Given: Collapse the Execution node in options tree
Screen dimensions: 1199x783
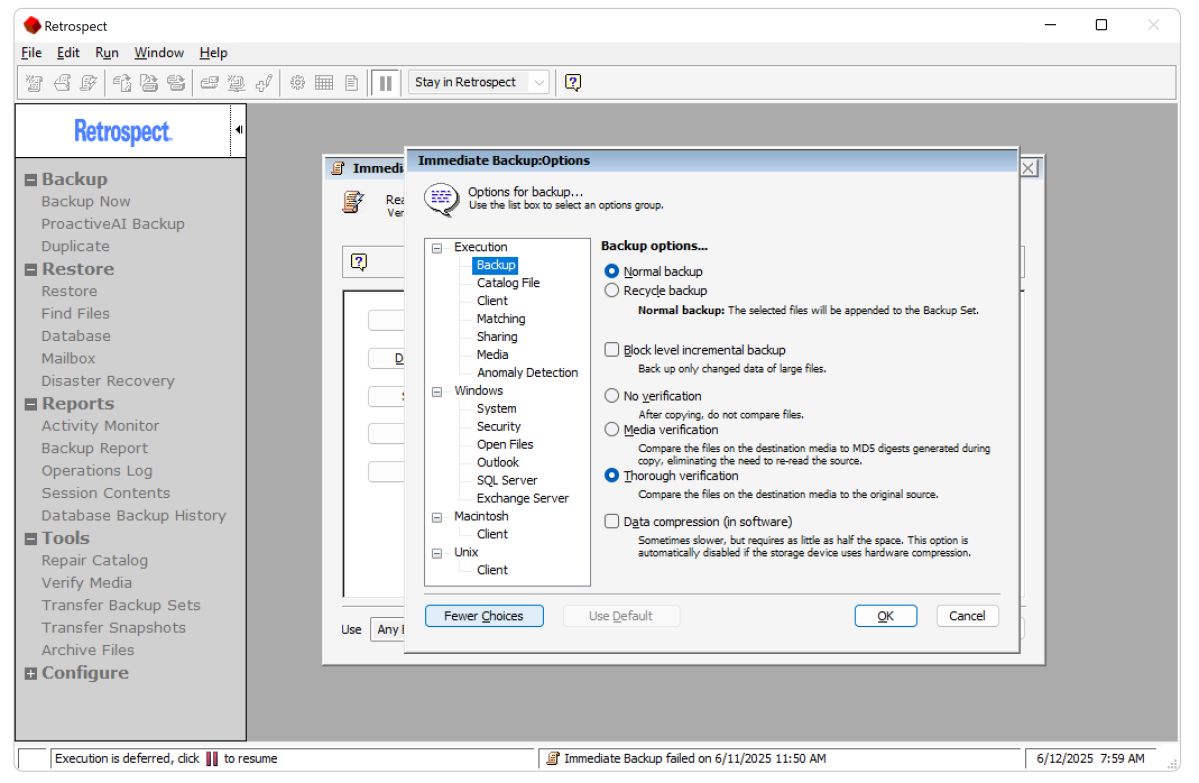Looking at the screenshot, I should [437, 248].
